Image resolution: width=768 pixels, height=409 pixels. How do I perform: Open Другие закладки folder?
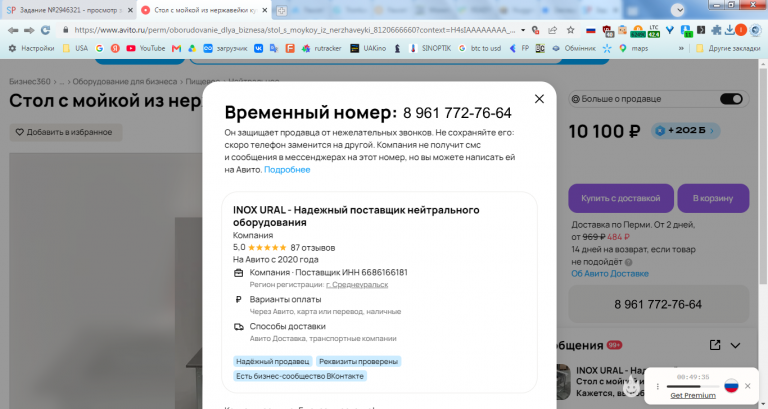pos(728,48)
